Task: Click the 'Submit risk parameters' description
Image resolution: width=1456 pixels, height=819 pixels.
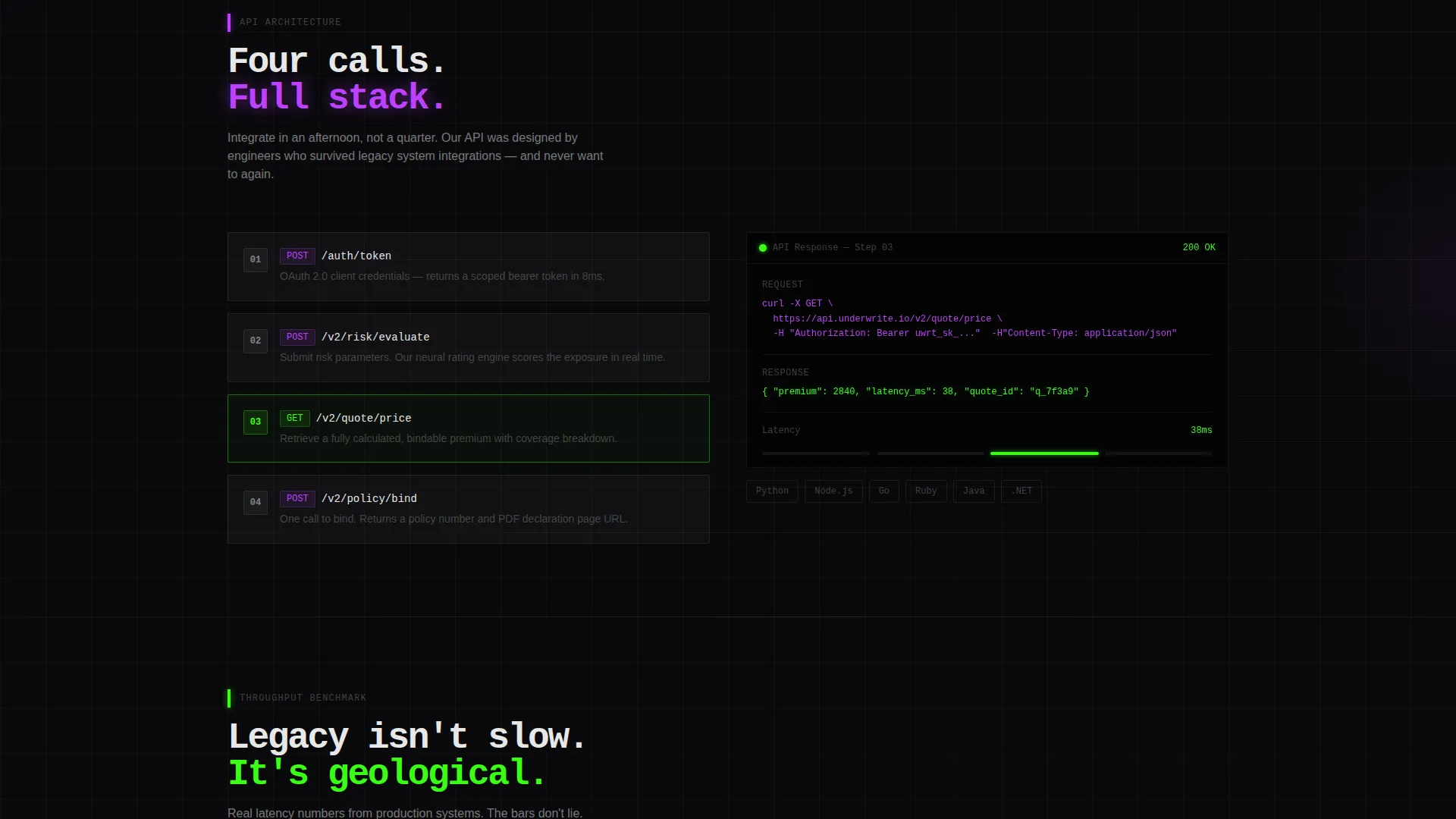Action: pyautogui.click(x=472, y=358)
